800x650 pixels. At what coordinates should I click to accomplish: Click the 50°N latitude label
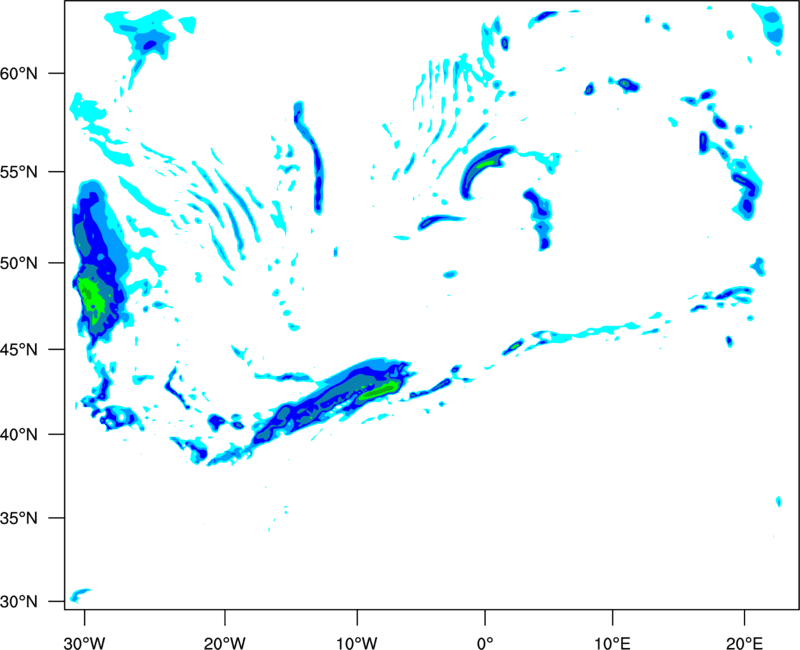pos(19,264)
